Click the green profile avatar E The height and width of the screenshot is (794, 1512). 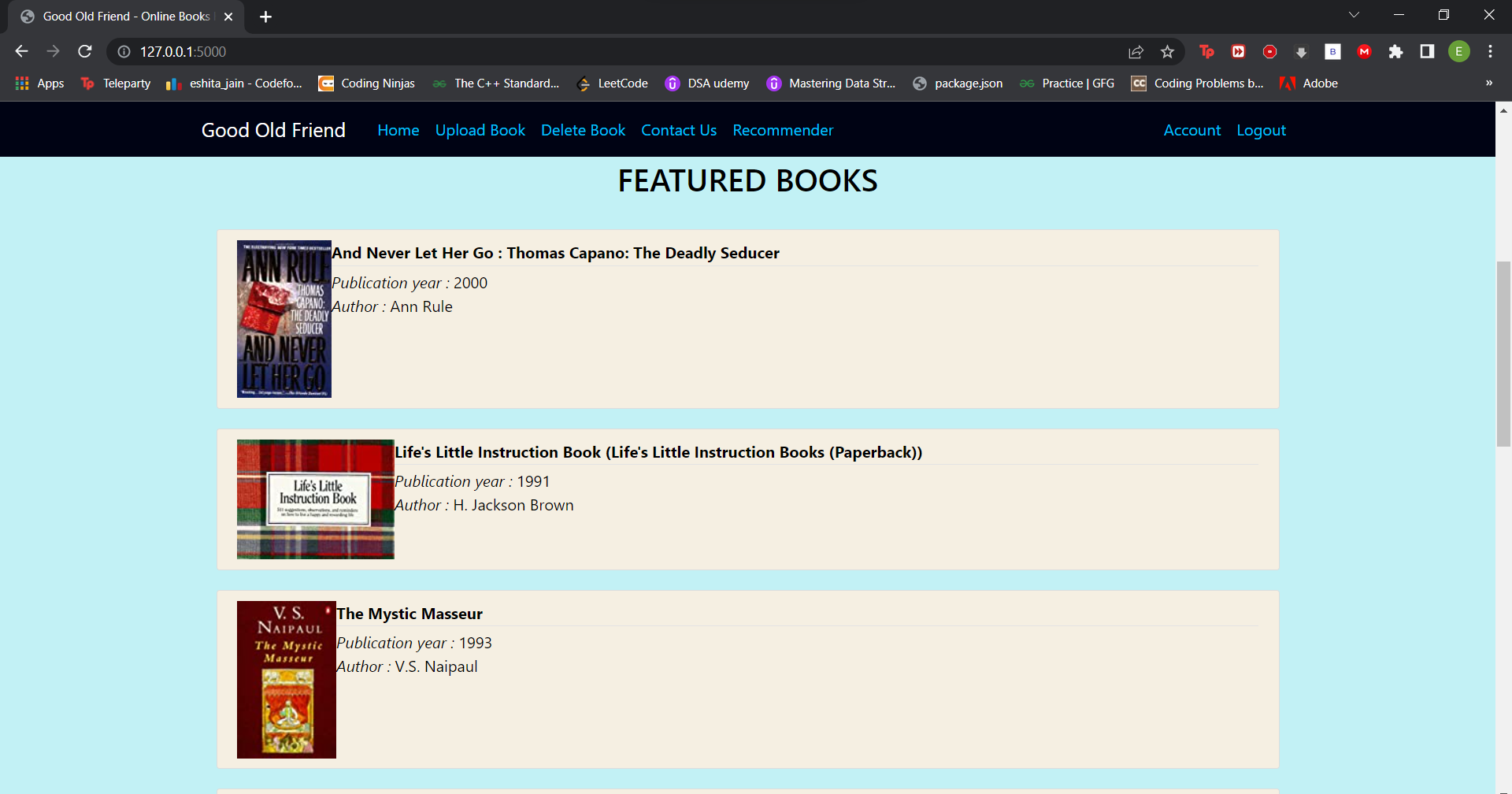point(1459,51)
